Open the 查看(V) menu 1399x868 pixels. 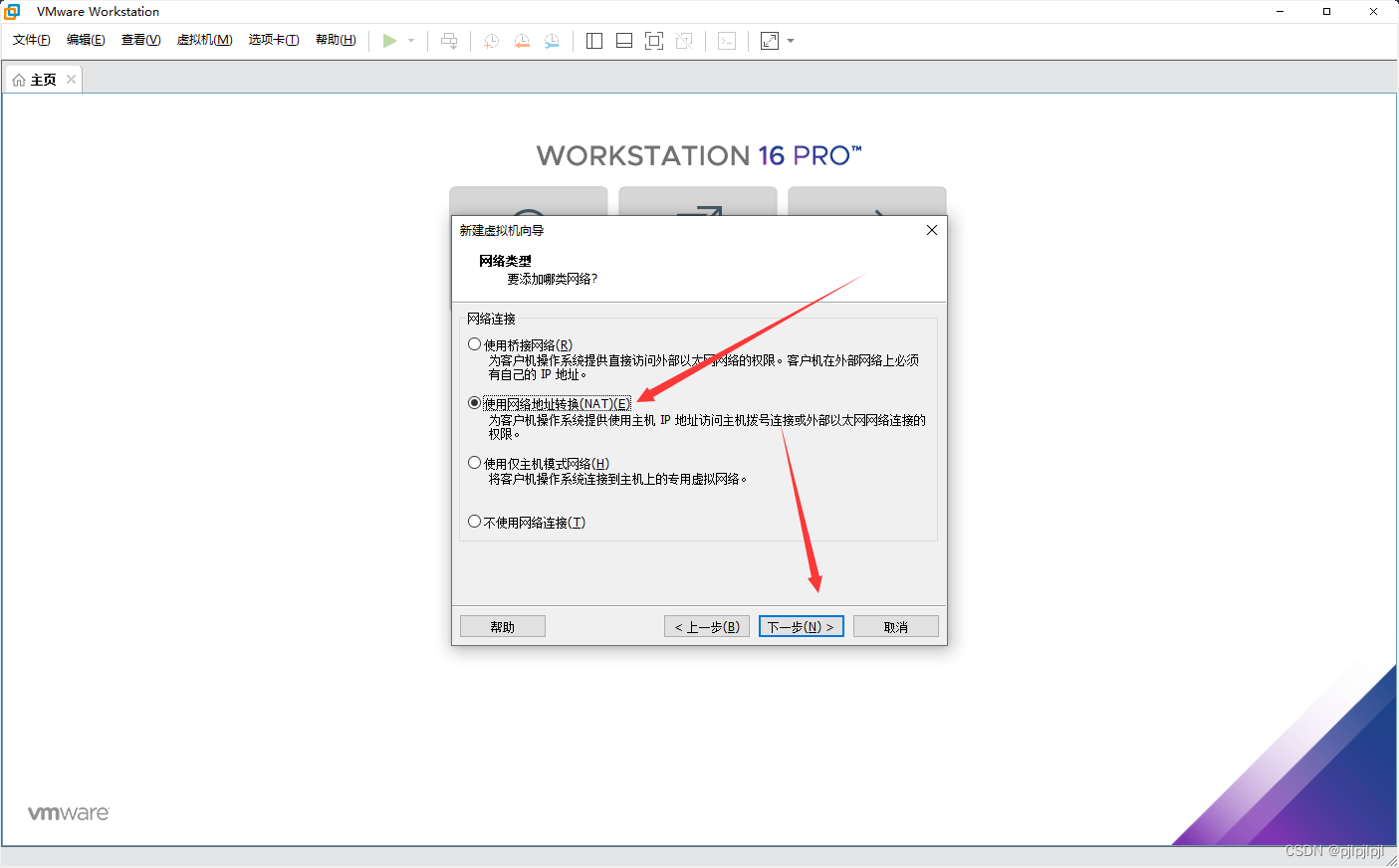pyautogui.click(x=140, y=40)
